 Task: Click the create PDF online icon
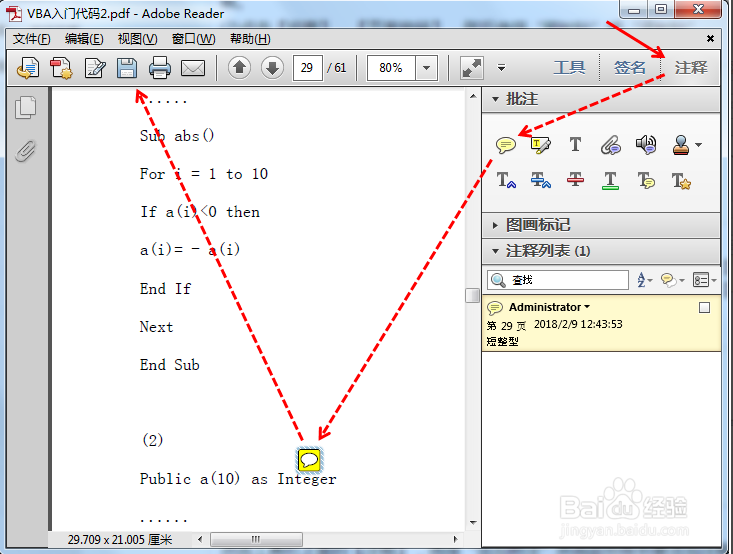(28, 68)
